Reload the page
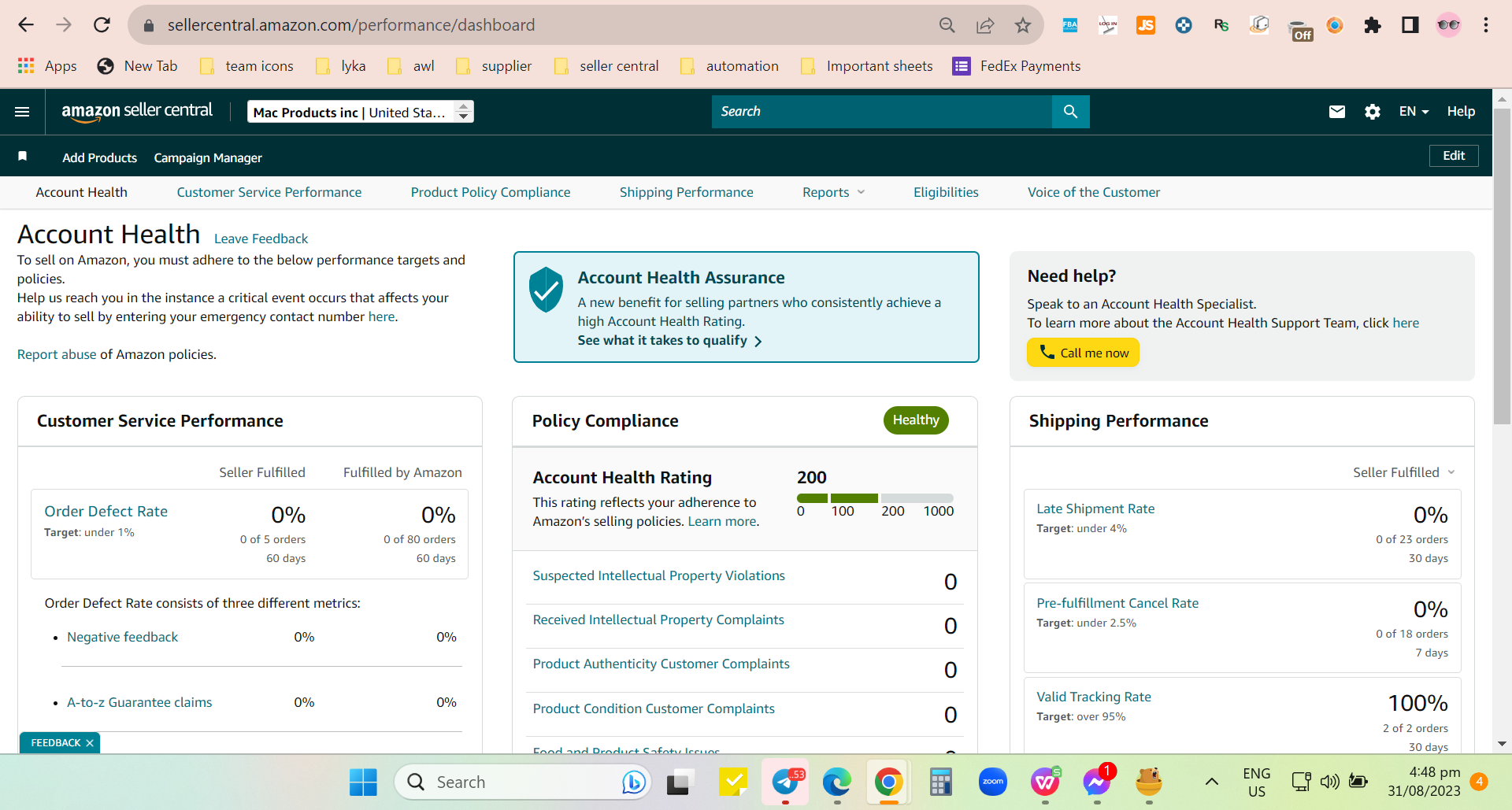Viewport: 1512px width, 810px height. pyautogui.click(x=102, y=25)
